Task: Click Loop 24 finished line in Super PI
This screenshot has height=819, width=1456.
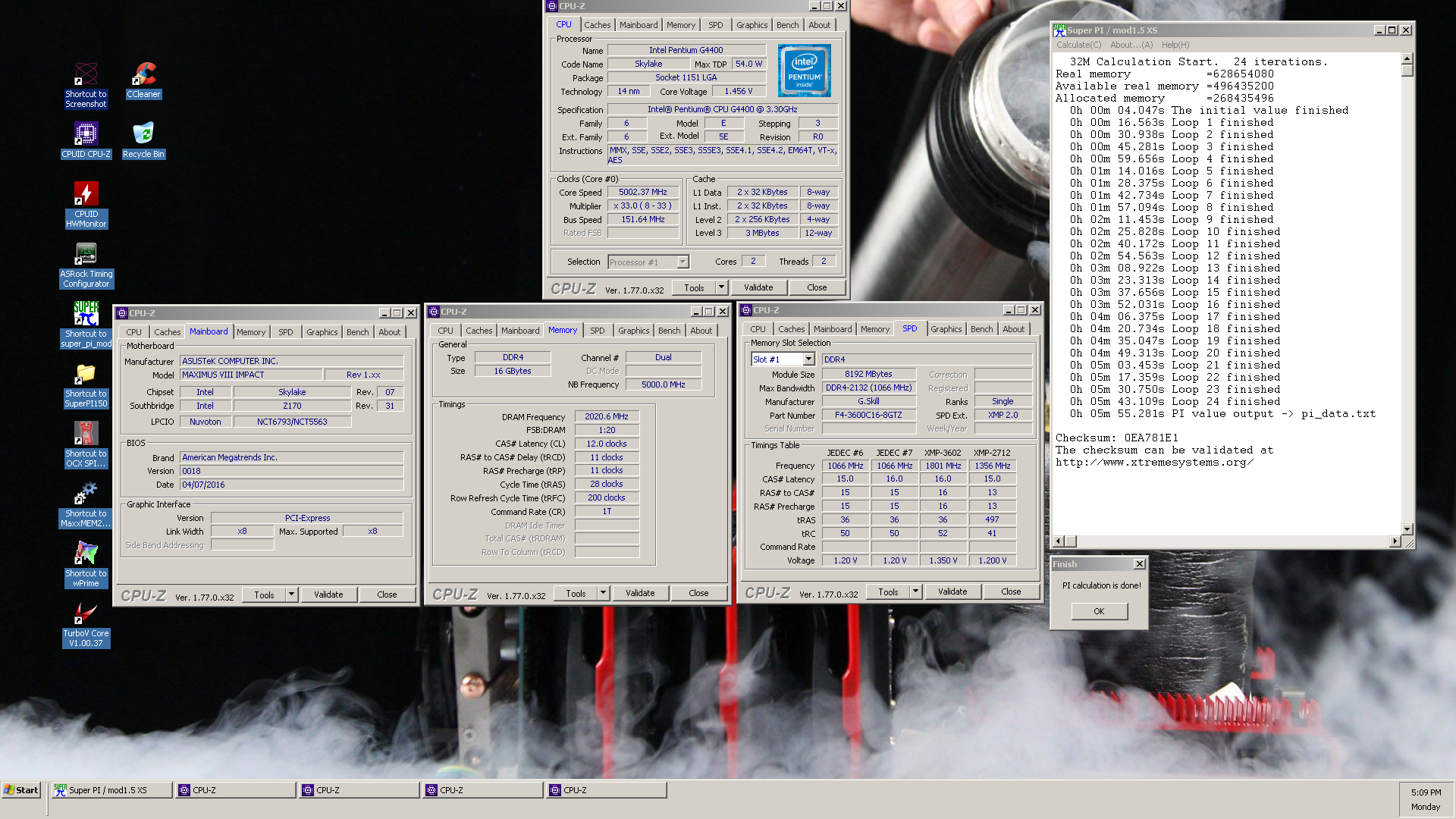Action: [1175, 401]
